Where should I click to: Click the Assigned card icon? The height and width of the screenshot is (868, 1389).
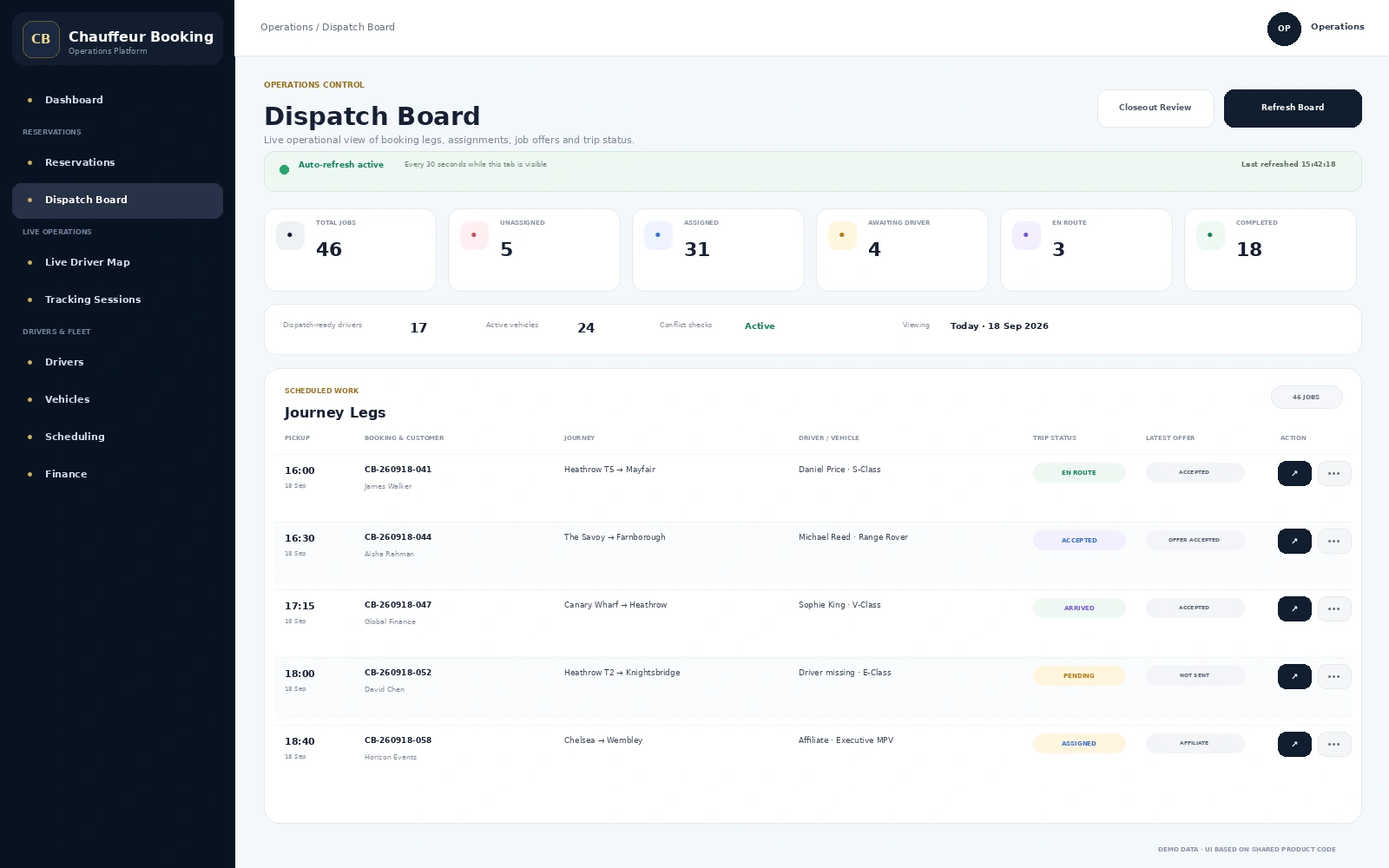658,235
